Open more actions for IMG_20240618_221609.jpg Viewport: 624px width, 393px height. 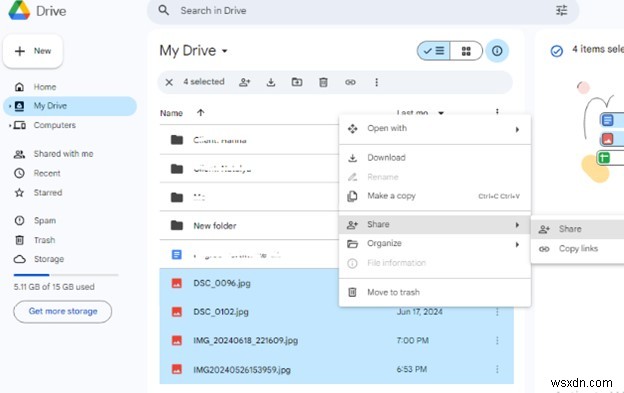point(497,341)
